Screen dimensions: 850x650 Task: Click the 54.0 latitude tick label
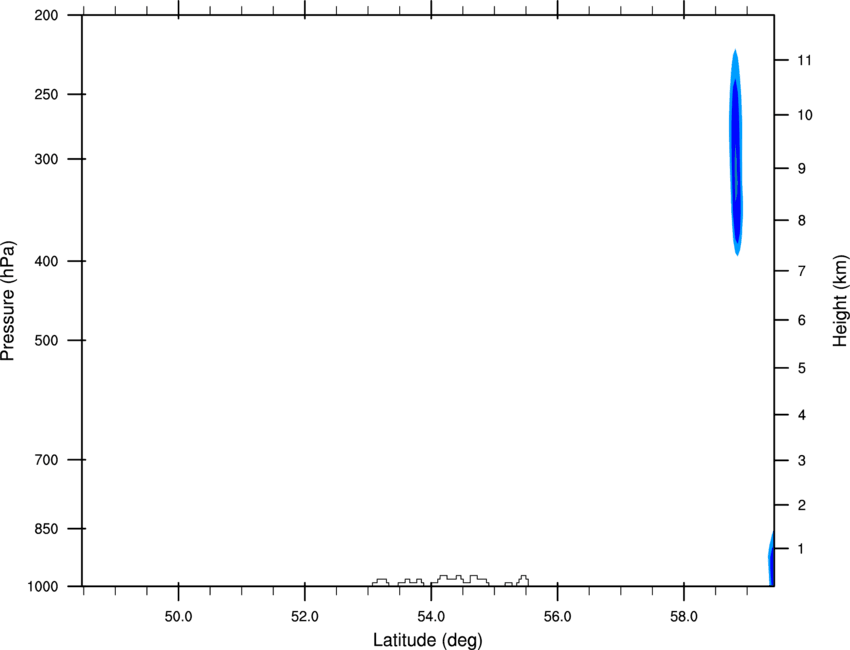pos(431,617)
